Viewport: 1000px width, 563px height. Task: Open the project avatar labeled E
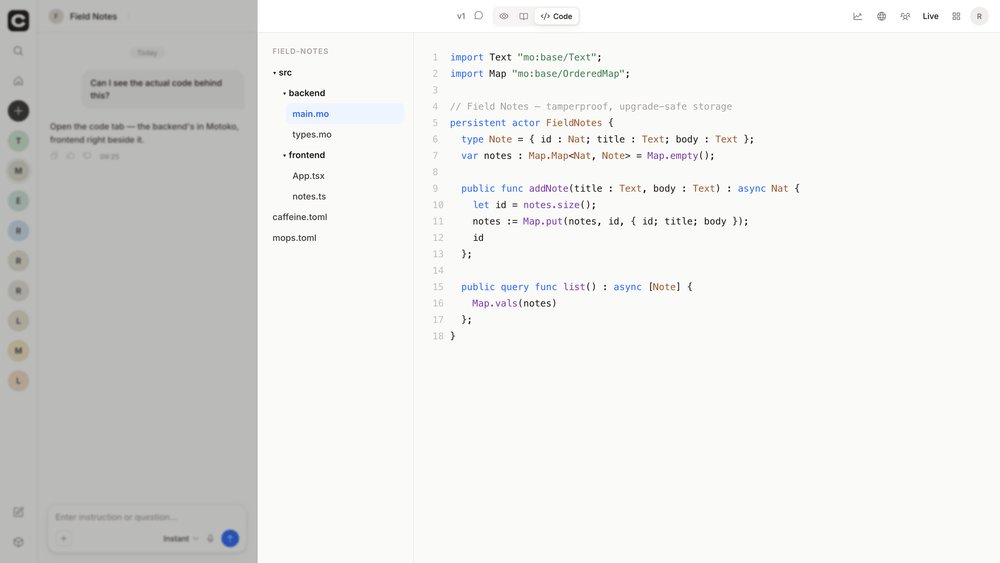tap(18, 201)
